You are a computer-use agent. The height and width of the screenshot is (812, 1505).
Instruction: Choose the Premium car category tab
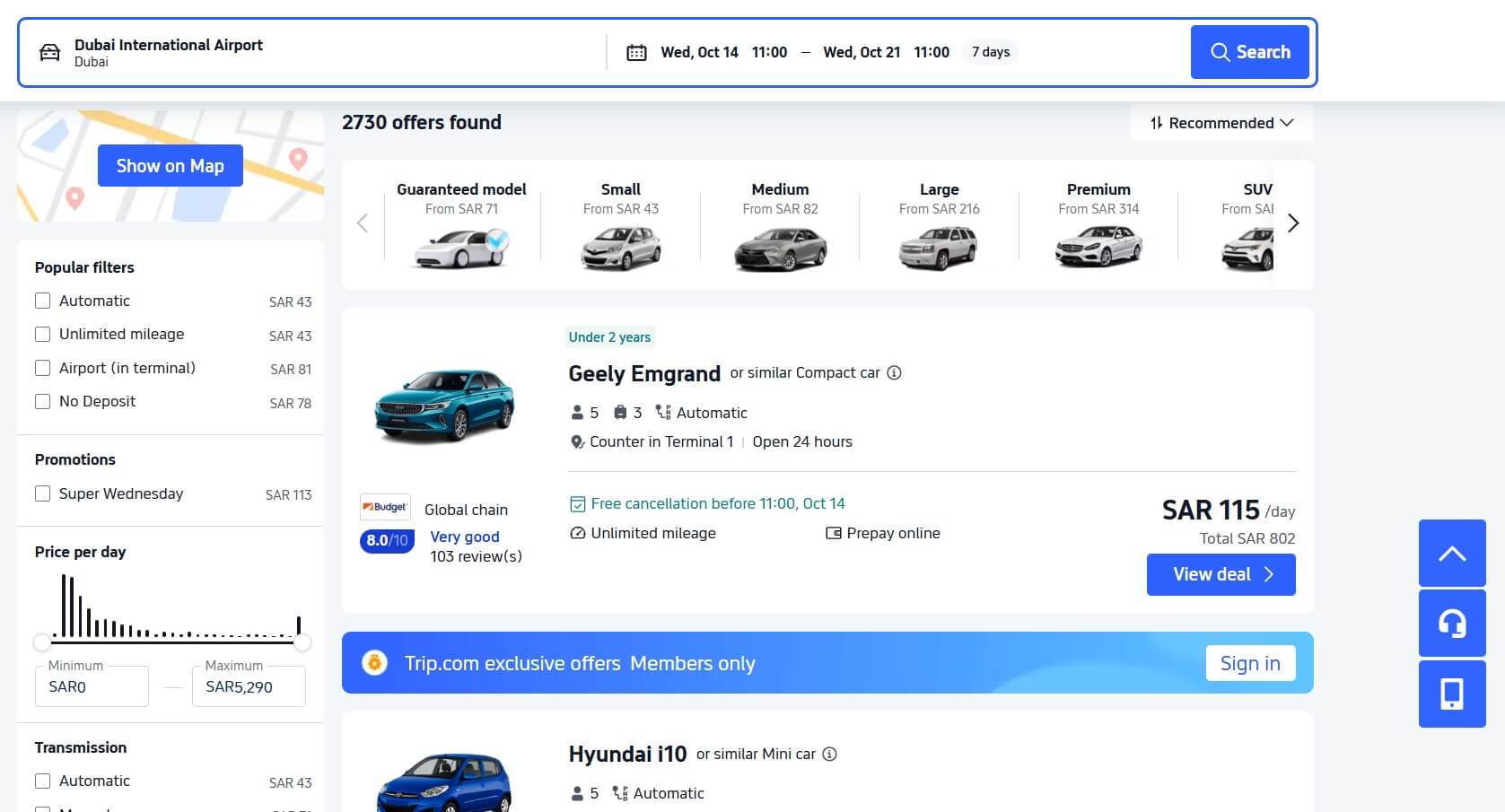(1098, 225)
